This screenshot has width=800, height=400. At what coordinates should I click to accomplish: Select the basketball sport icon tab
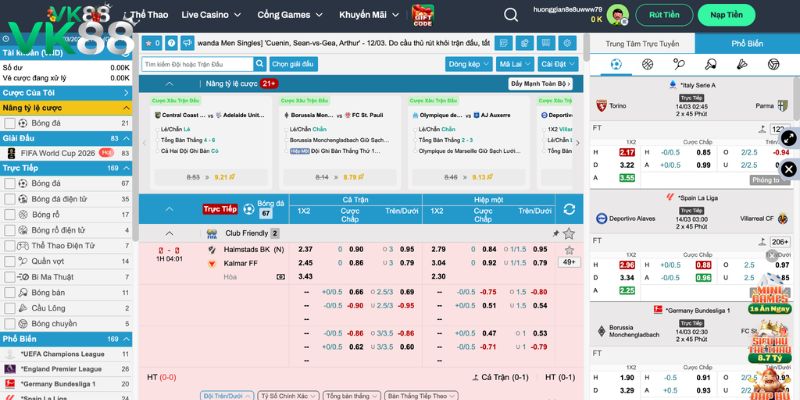(647, 64)
